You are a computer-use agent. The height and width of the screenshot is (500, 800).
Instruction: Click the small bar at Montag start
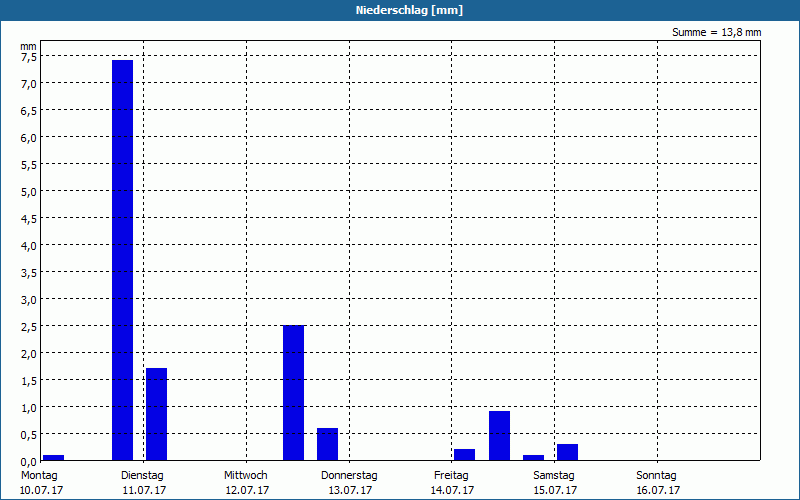coord(54,458)
